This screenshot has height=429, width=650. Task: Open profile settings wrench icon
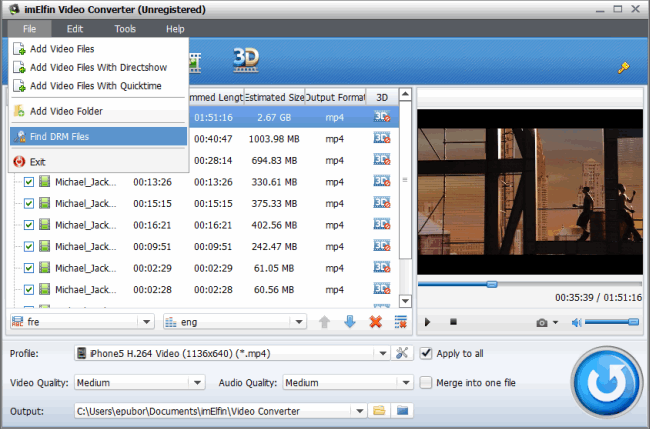tap(402, 353)
